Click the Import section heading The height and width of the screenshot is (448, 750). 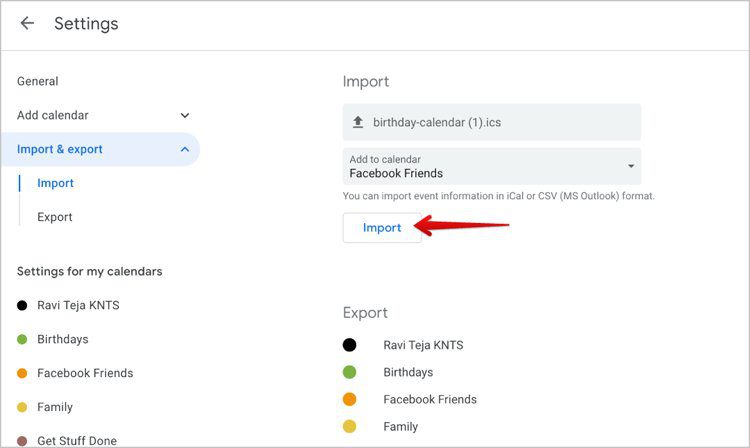point(366,82)
